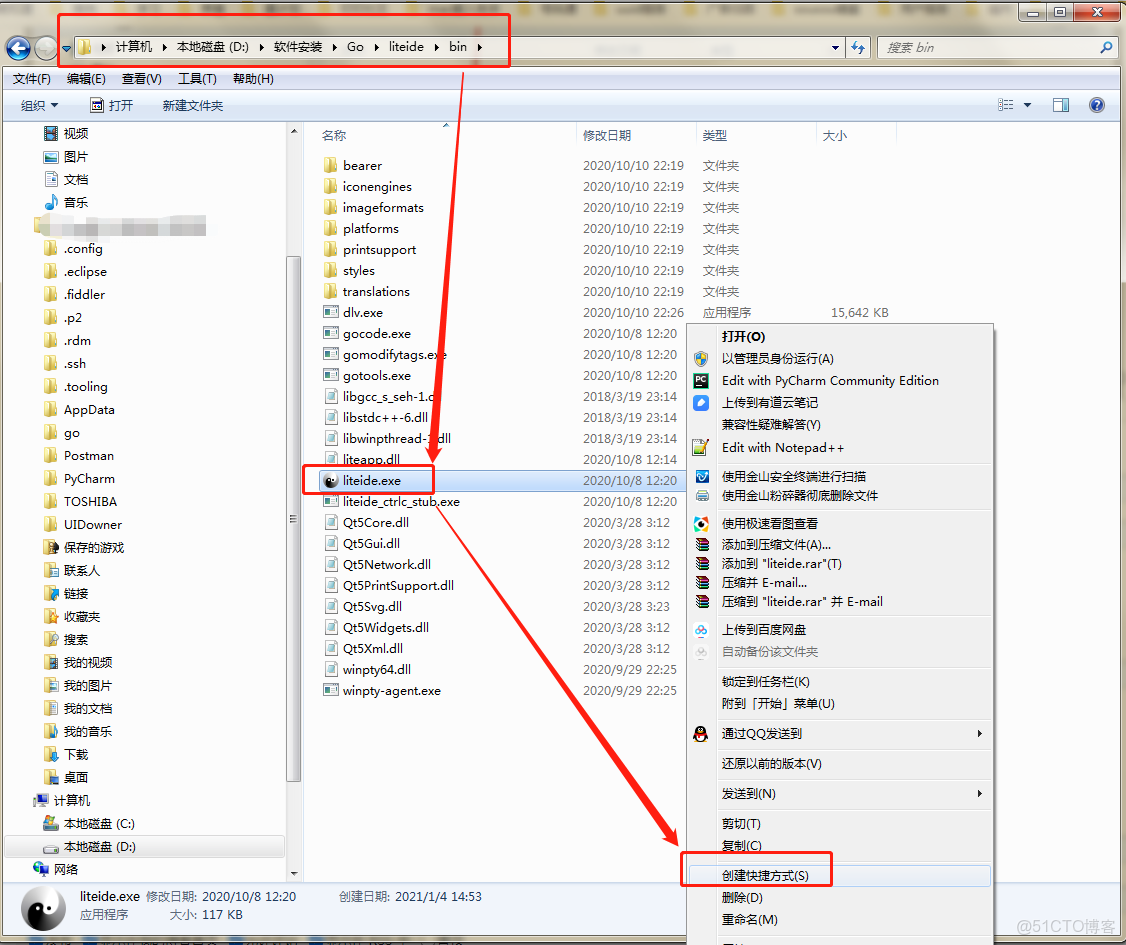The width and height of the screenshot is (1126, 945).
Task: Open the 查看(V) menu
Action: [141, 79]
